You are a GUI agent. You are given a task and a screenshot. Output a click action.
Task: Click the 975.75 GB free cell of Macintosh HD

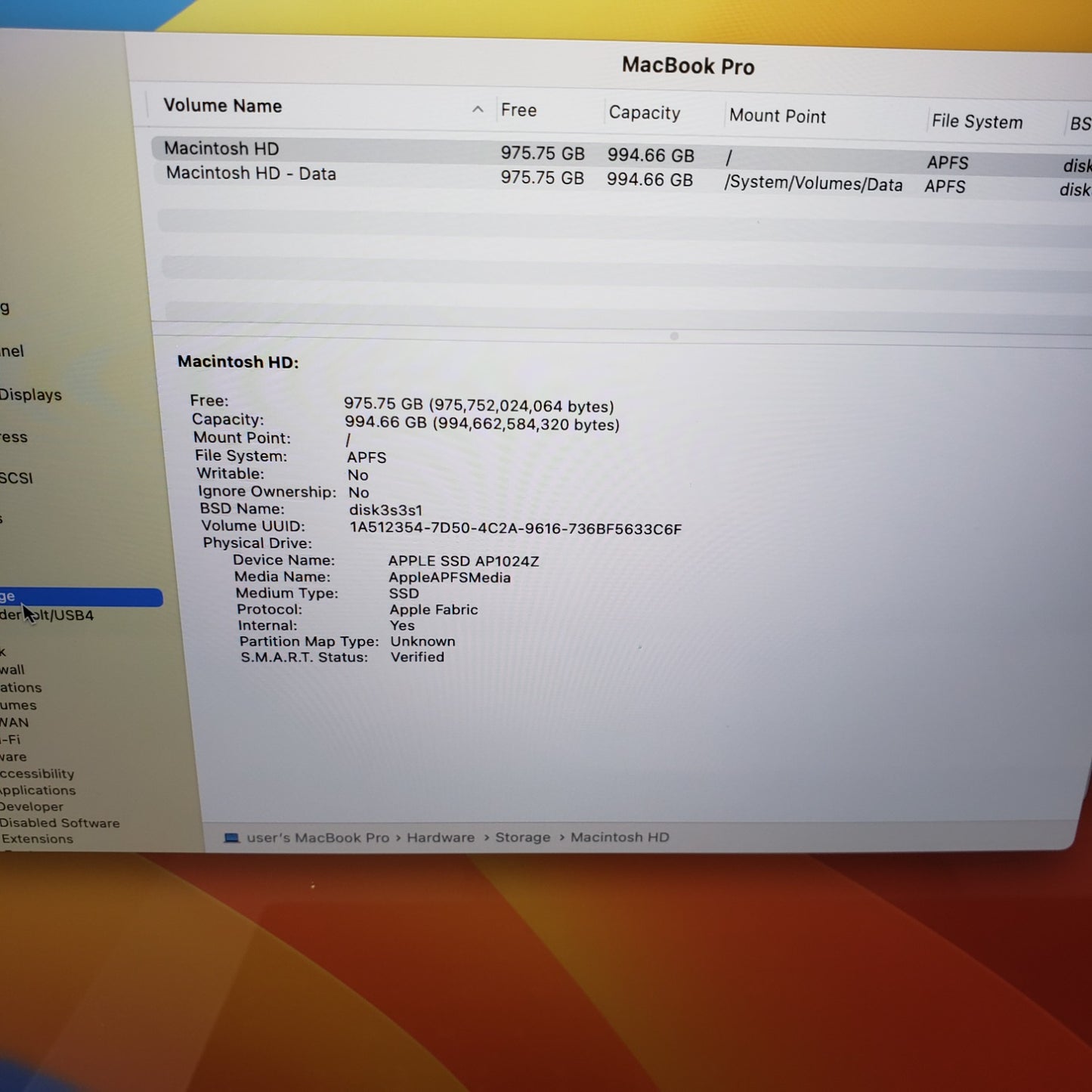pos(543,153)
